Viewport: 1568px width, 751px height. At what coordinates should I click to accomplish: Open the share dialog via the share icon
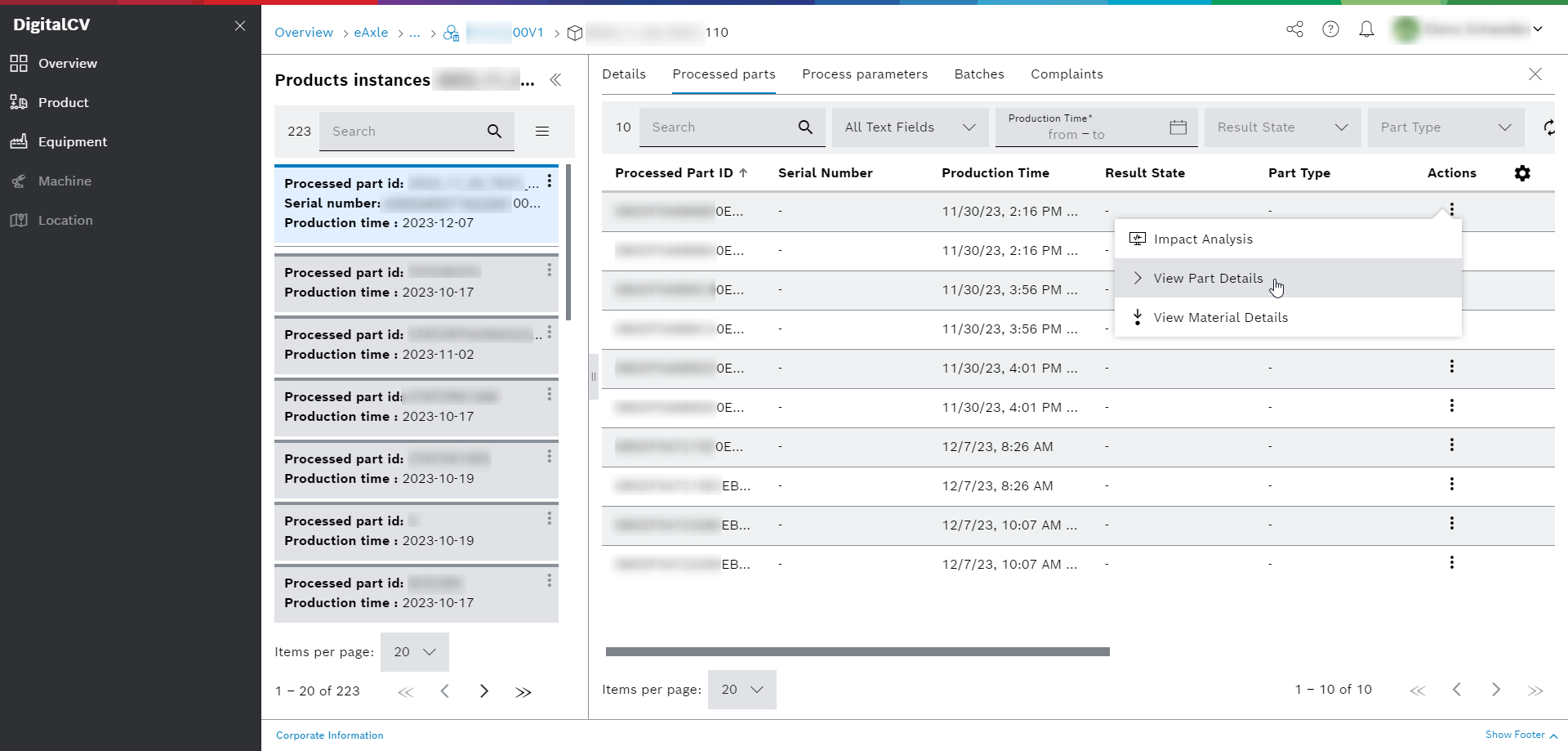1294,29
